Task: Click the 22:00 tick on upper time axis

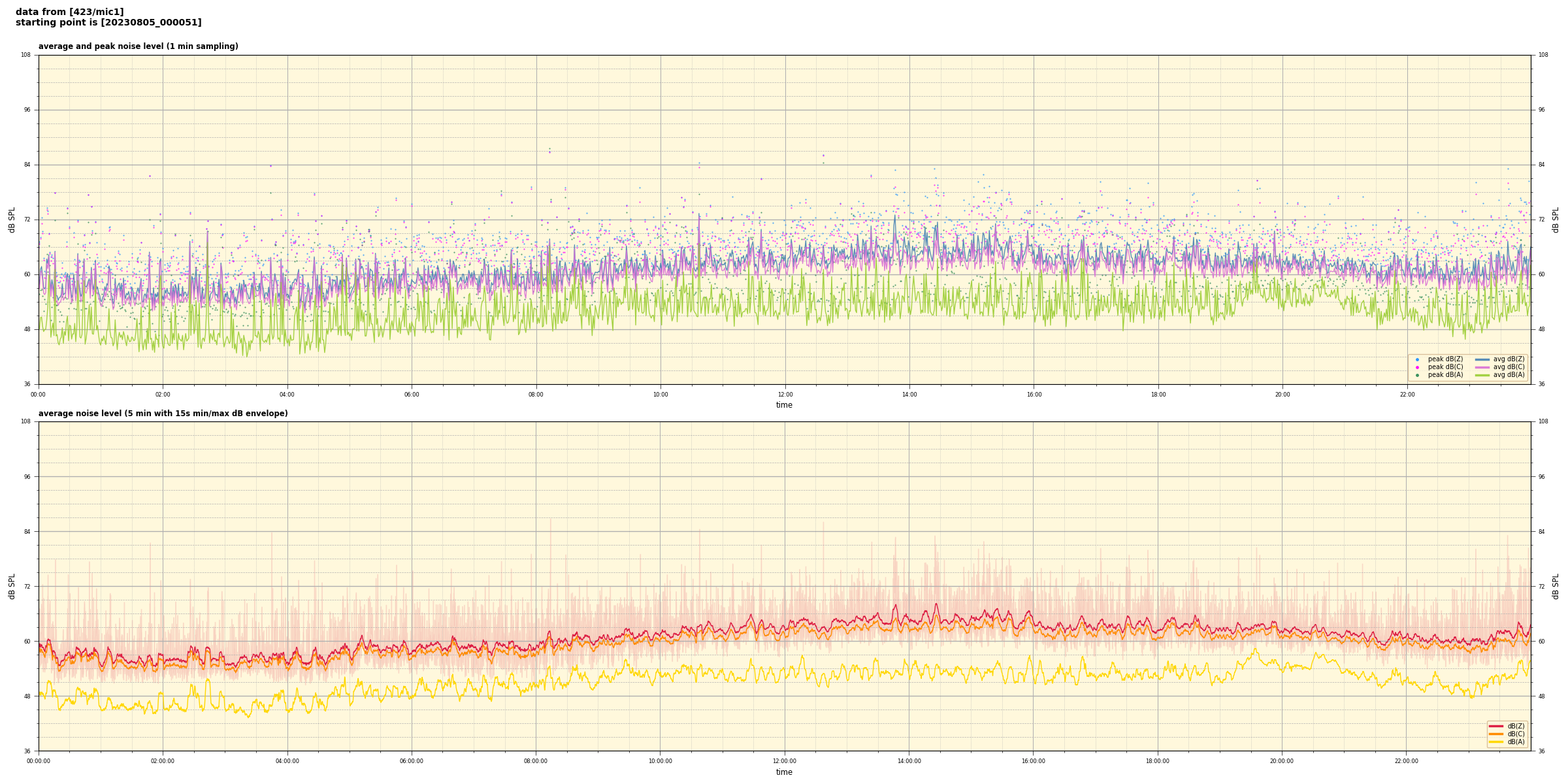Action: point(1407,395)
